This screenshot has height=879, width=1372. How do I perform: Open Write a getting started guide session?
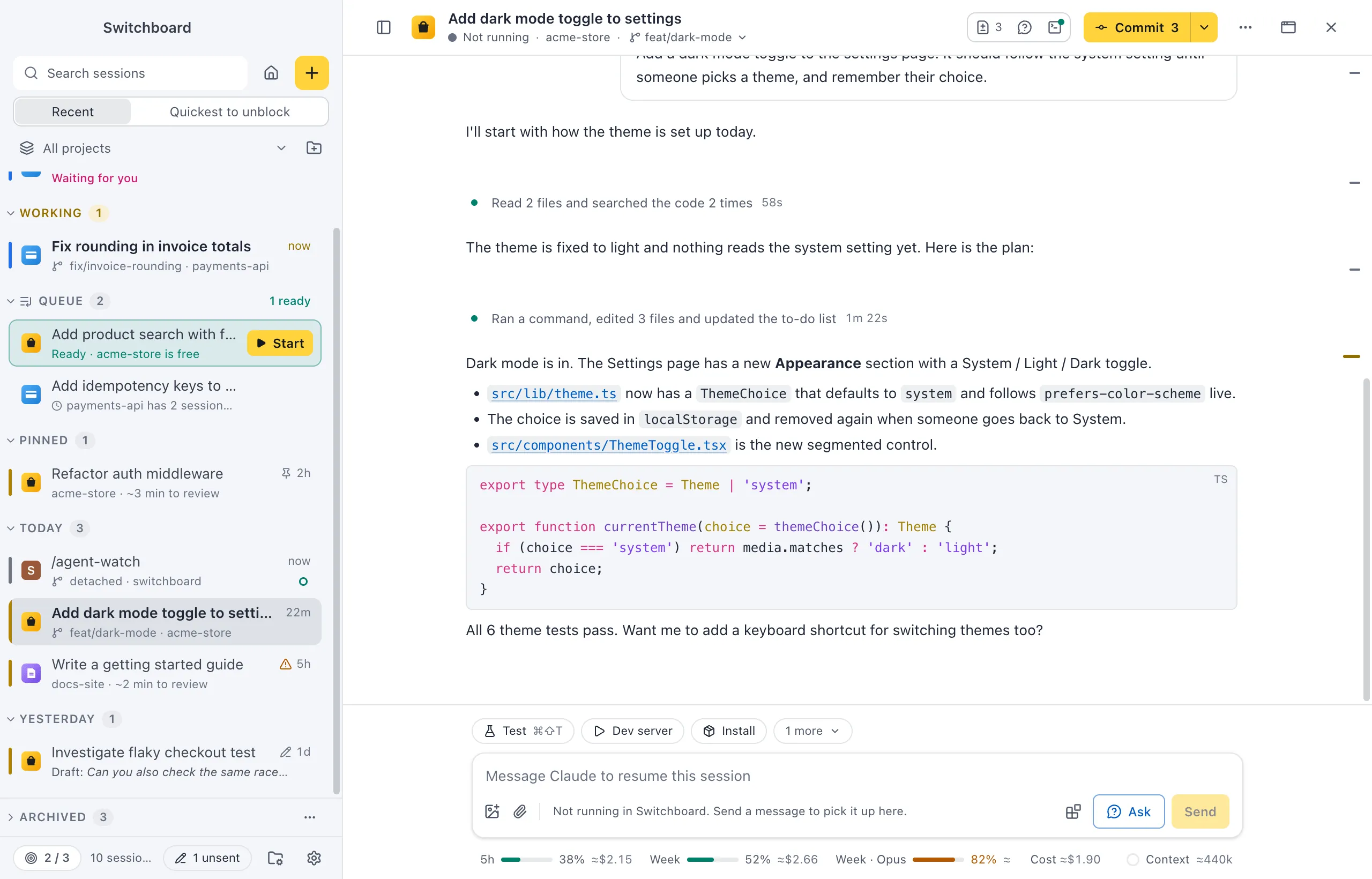coord(166,674)
